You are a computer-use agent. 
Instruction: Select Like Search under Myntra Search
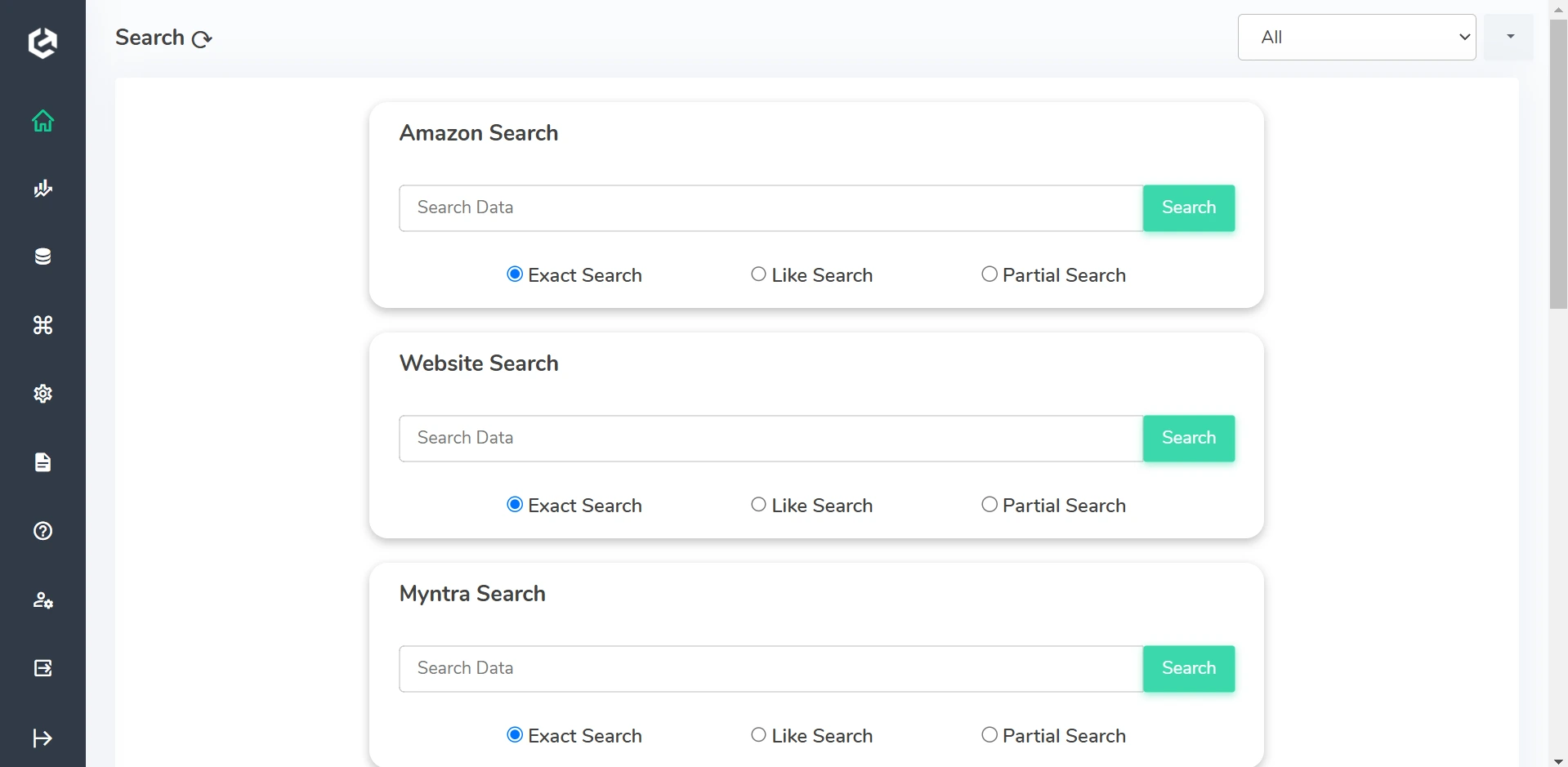pyautogui.click(x=758, y=735)
